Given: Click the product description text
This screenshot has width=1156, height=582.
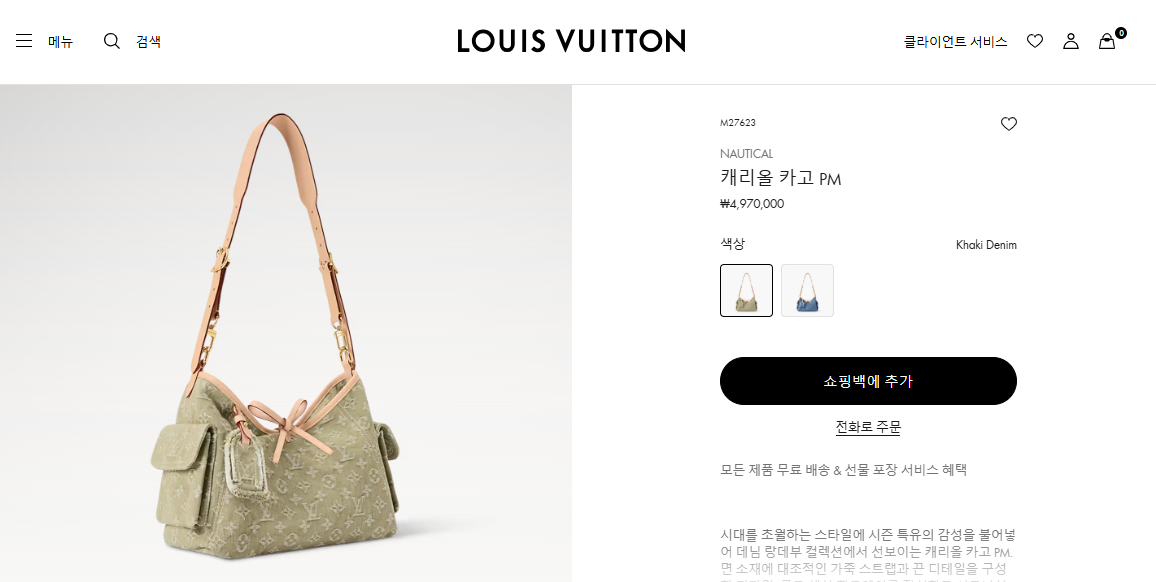Looking at the screenshot, I should pos(868,553).
